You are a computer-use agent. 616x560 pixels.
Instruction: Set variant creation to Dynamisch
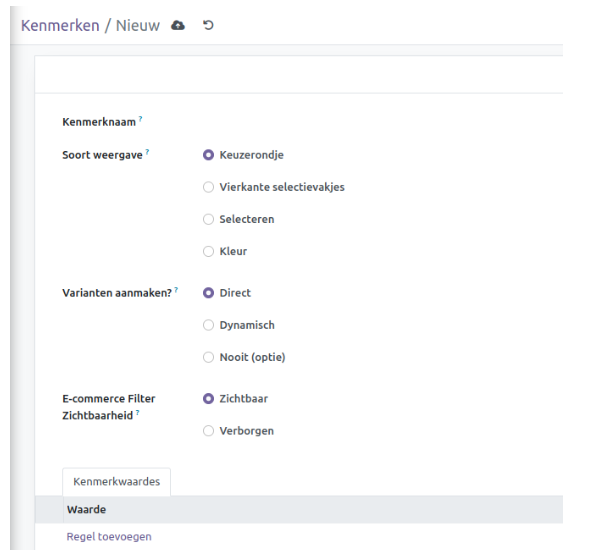tap(208, 325)
